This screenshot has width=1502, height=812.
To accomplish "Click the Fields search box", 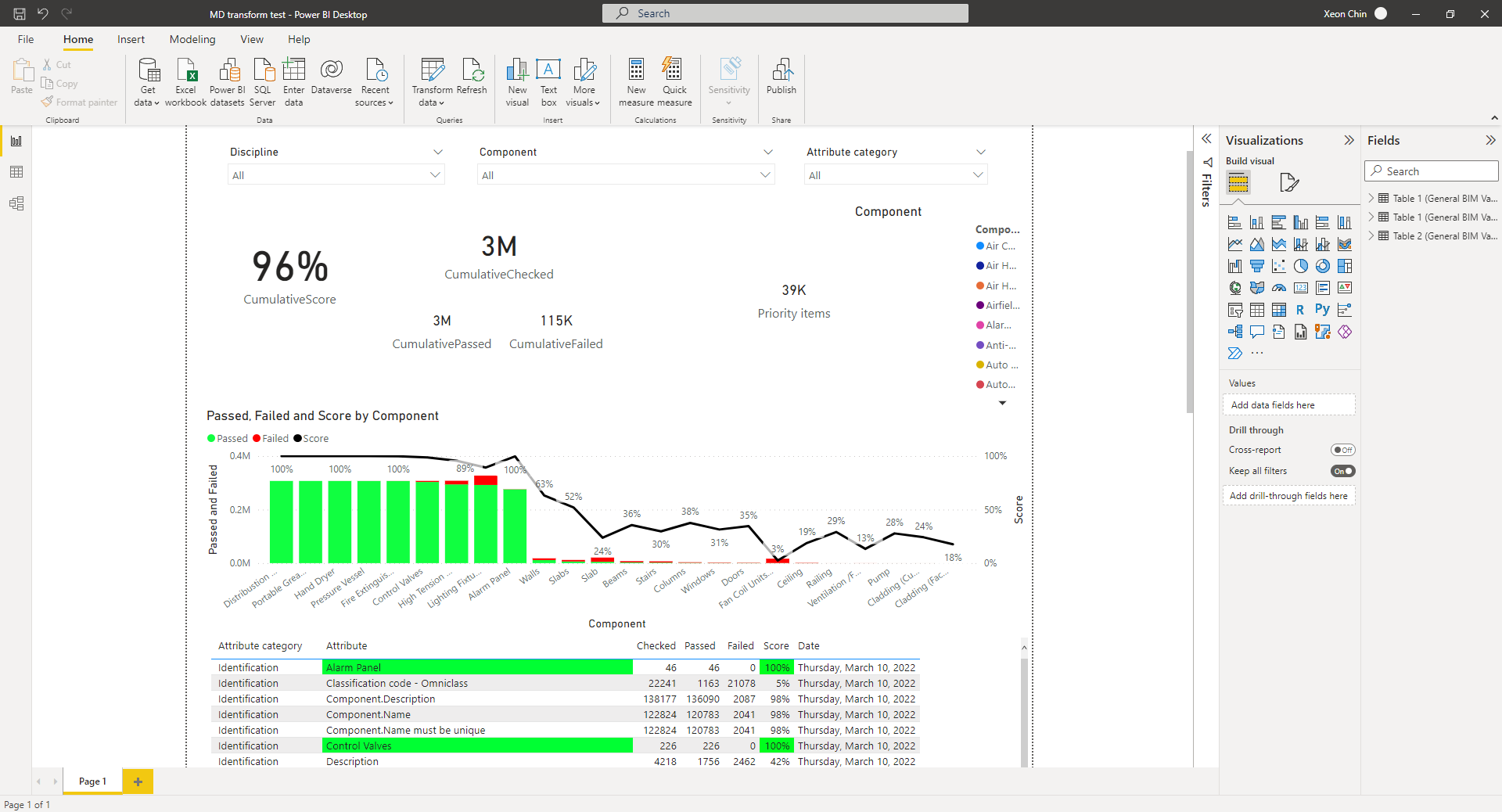I will click(x=1432, y=171).
